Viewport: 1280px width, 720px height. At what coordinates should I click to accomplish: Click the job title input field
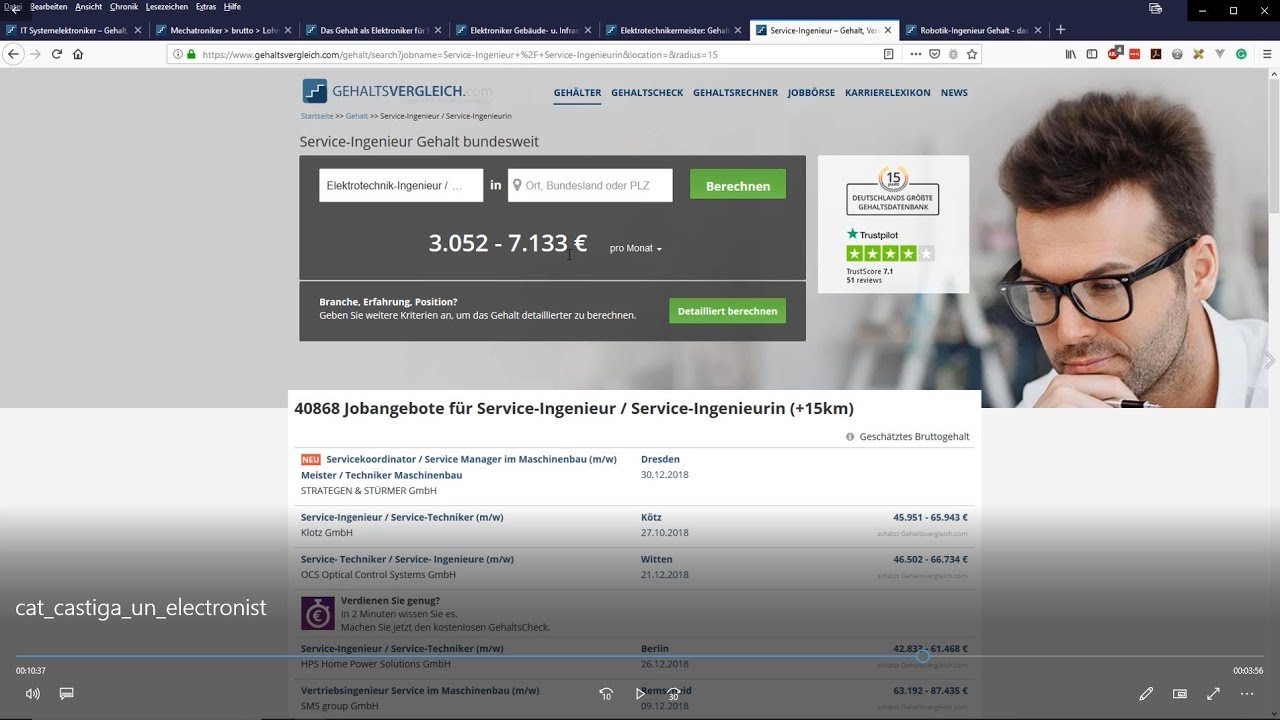[401, 185]
